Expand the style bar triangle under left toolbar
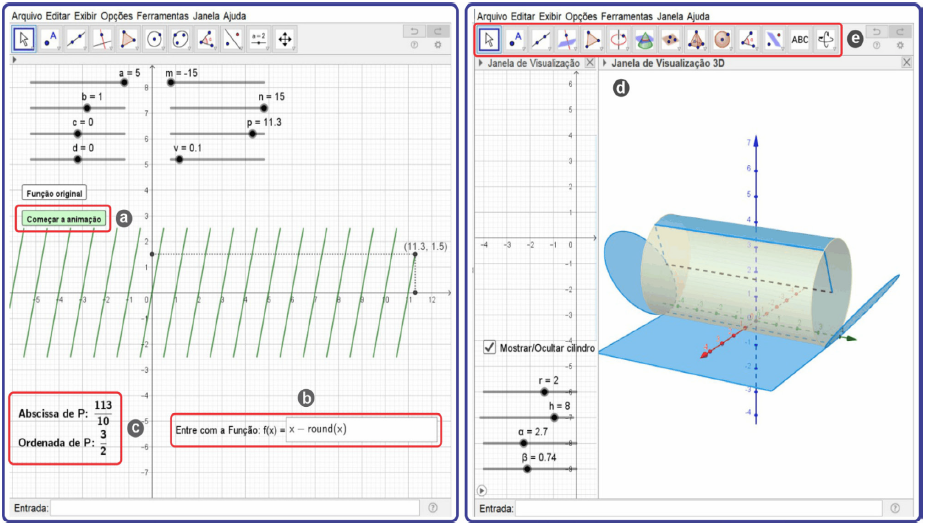This screenshot has height=527, width=928. [x=14, y=61]
